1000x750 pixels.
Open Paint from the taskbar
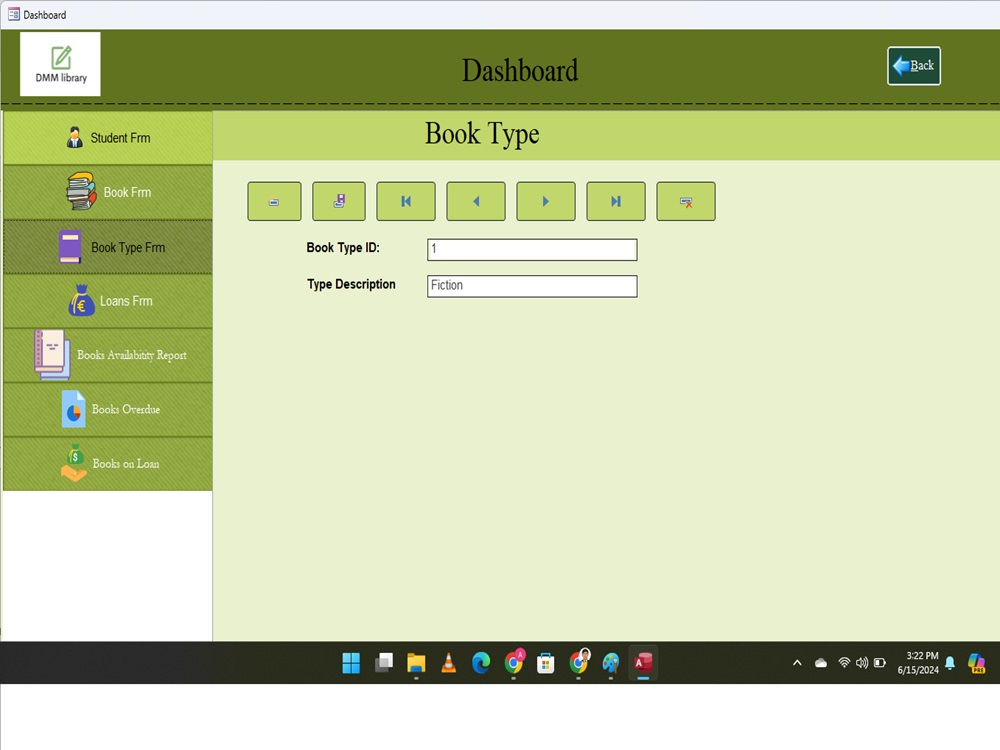pos(610,663)
